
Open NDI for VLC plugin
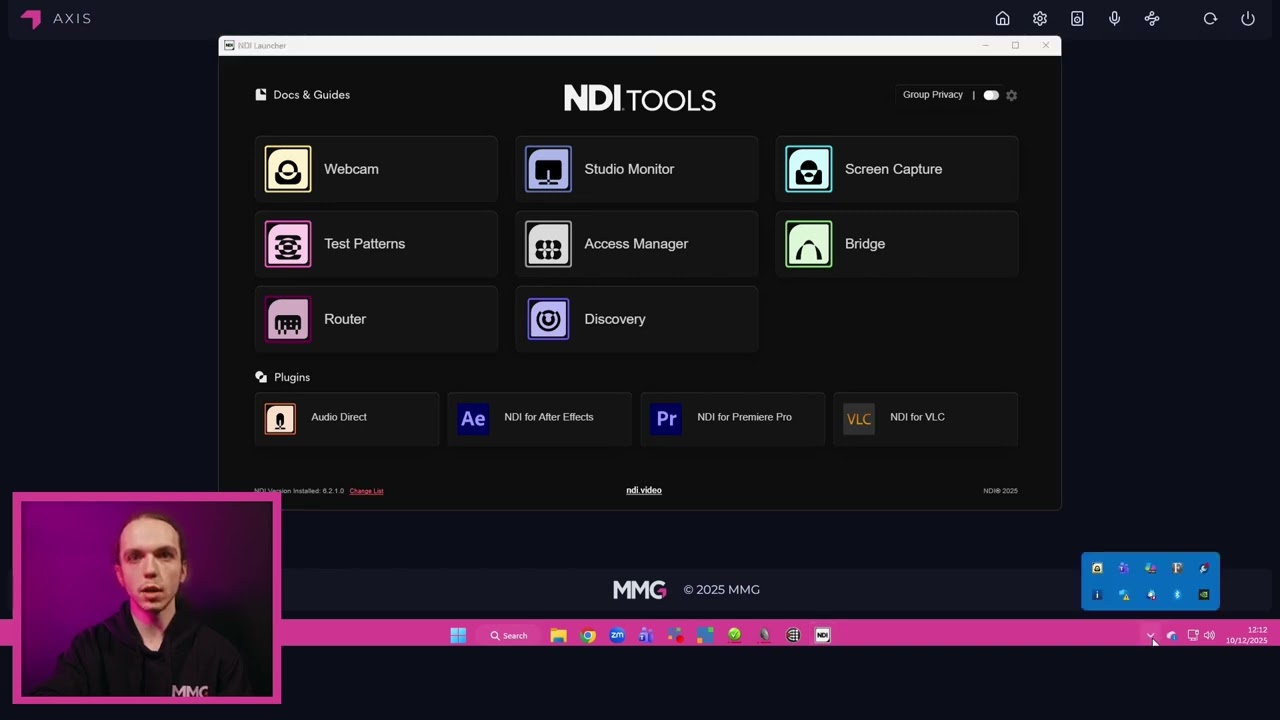pos(925,418)
